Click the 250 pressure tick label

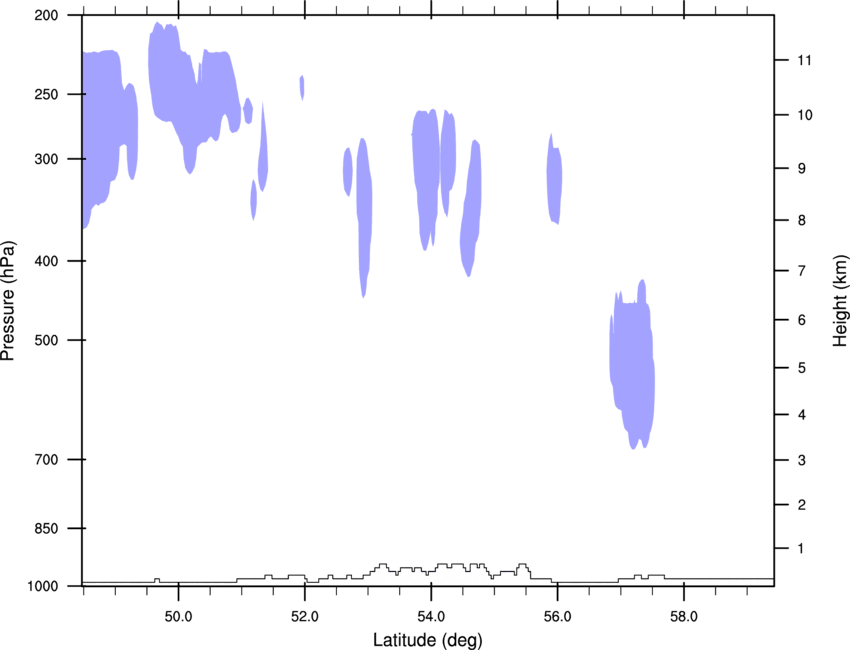[x=46, y=94]
